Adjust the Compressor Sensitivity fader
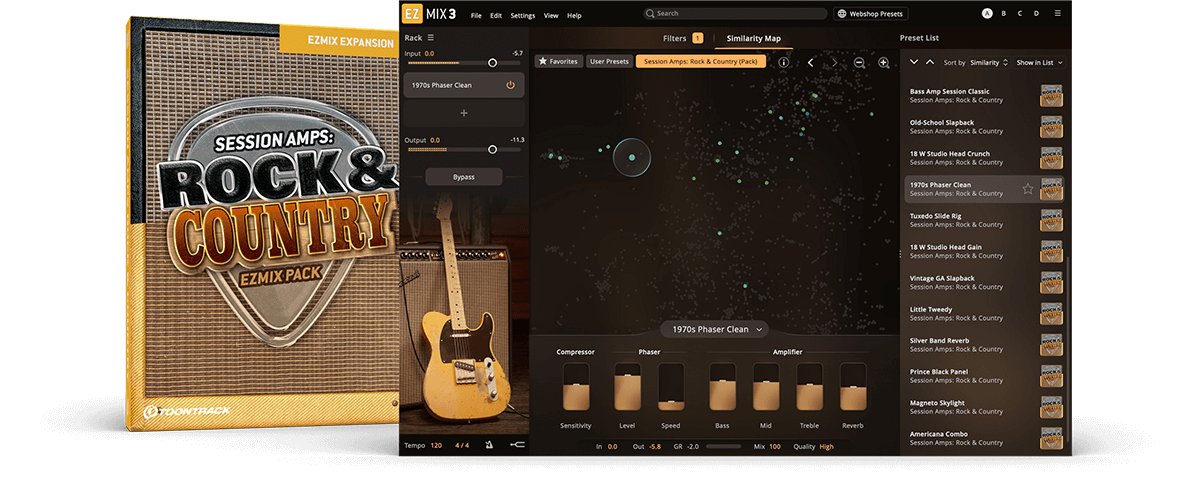The height and width of the screenshot is (488, 1200). 576,387
